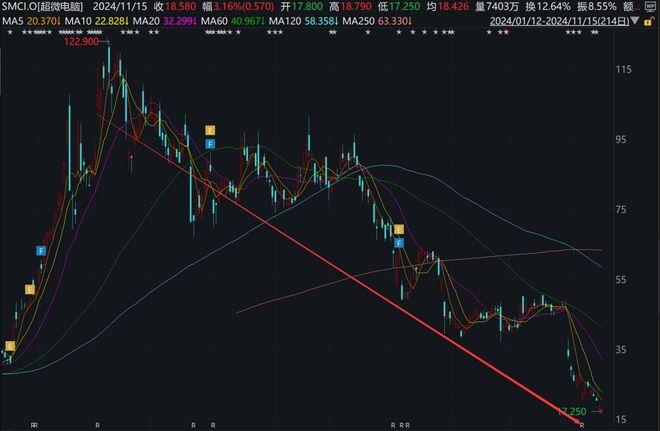
Task: Click the 75 price axis label
Action: point(623,210)
